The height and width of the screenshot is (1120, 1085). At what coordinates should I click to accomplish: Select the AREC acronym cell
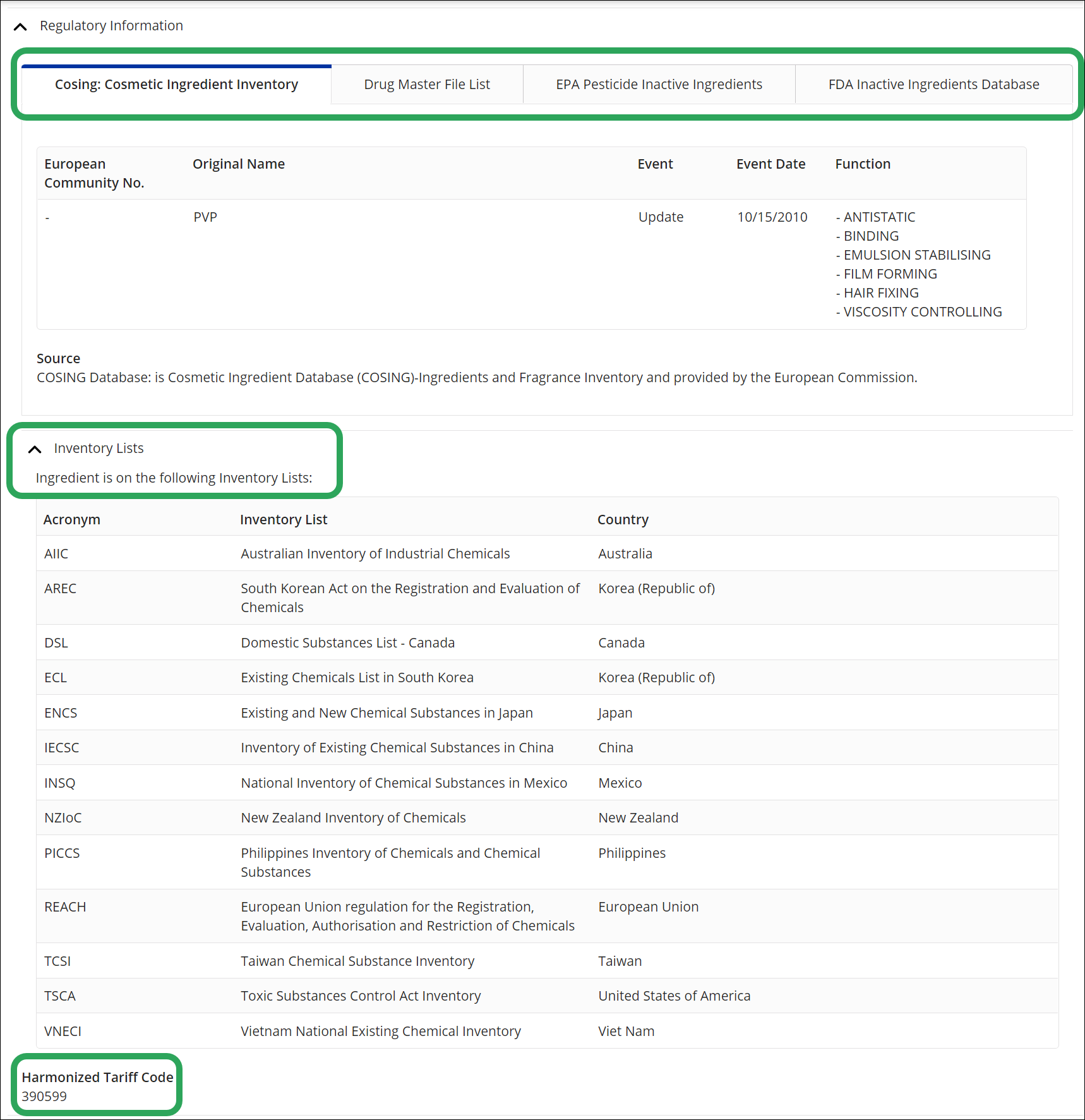[60, 588]
